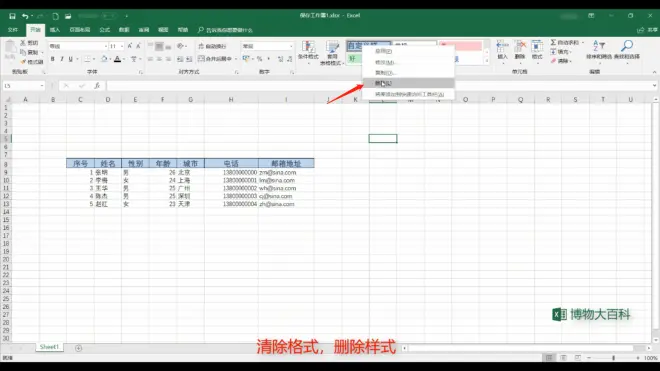Viewport: 660px width, 371px height.
Task: Click the Fill down icon
Action: click(554, 52)
